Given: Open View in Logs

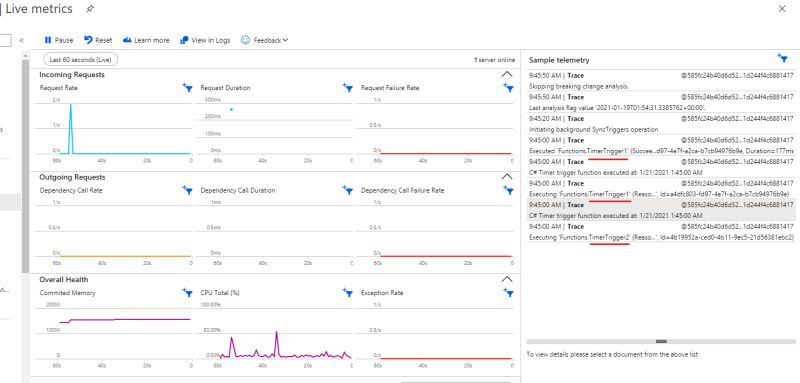Looking at the screenshot, I should 205,40.
